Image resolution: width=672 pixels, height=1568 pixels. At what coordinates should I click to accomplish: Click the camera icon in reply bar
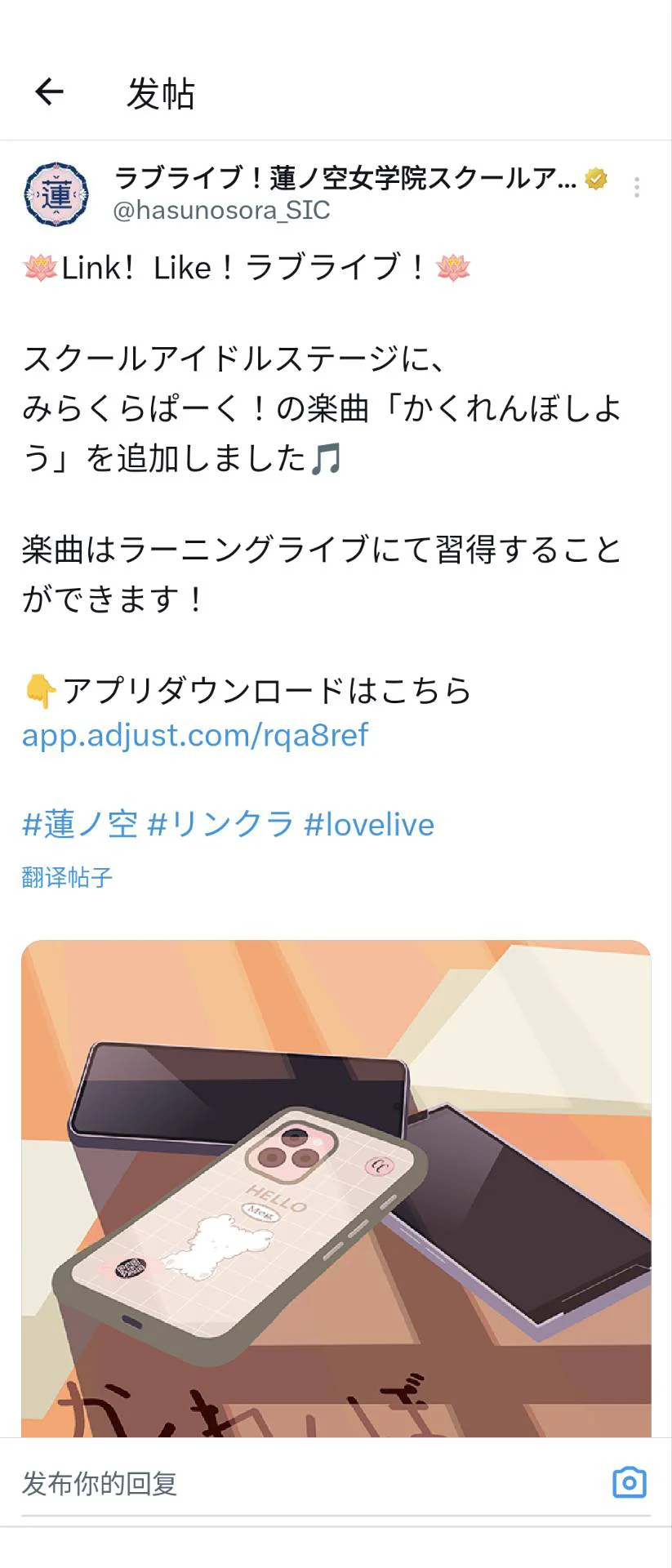[629, 1482]
